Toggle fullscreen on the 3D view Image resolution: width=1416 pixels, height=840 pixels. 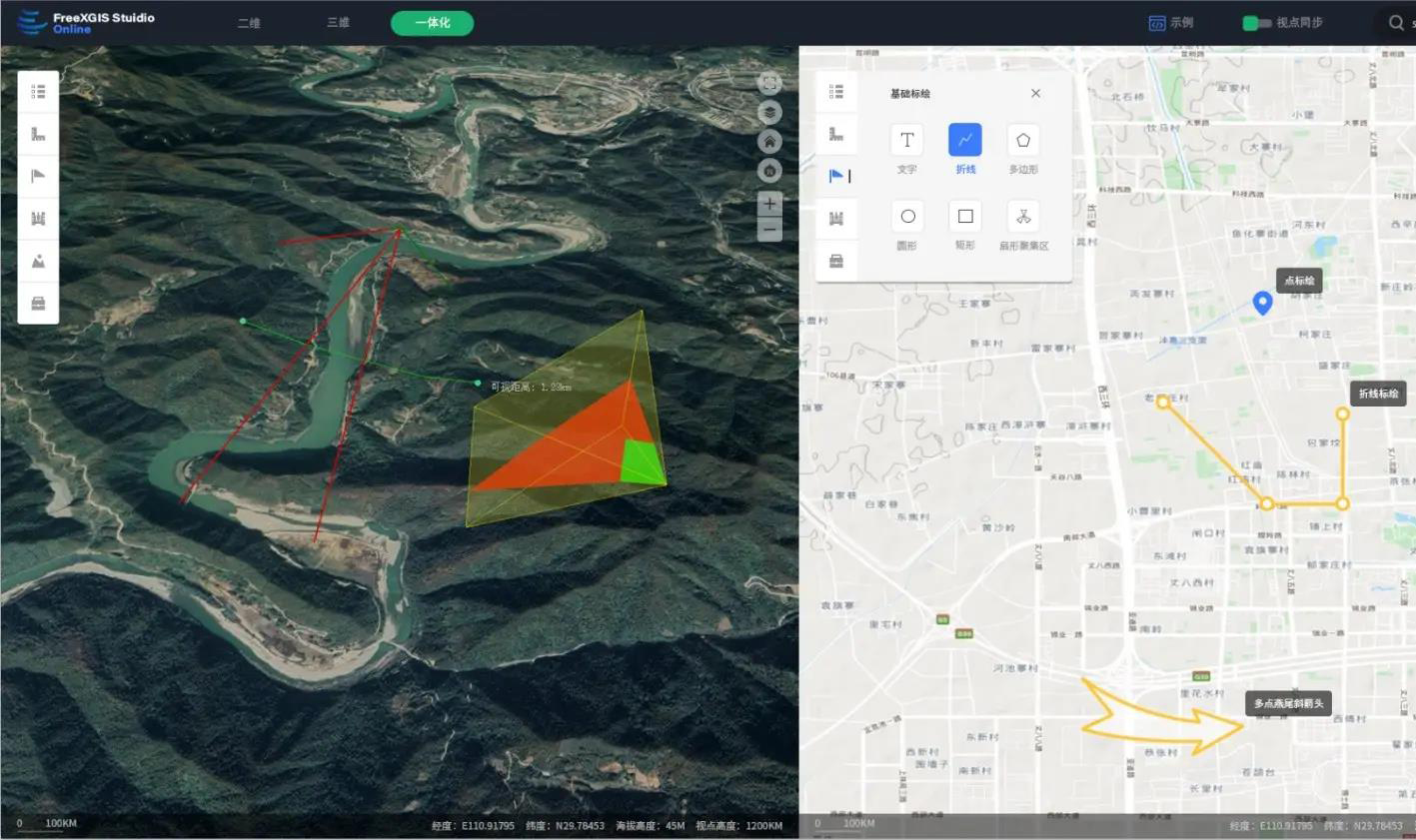(x=769, y=83)
